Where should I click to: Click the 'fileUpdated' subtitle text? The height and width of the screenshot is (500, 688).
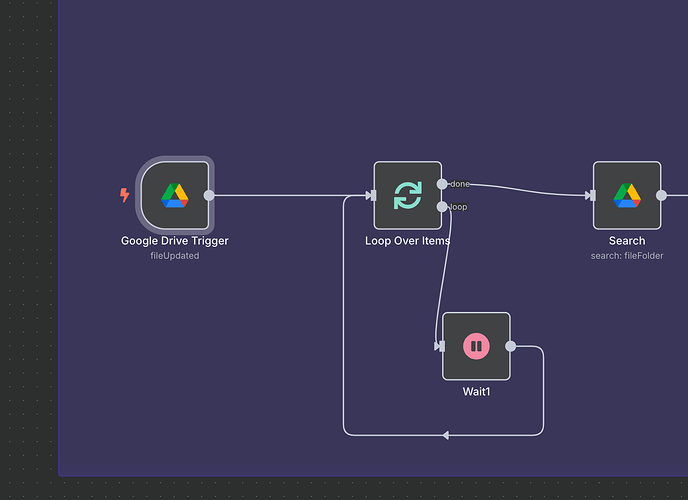tap(175, 256)
